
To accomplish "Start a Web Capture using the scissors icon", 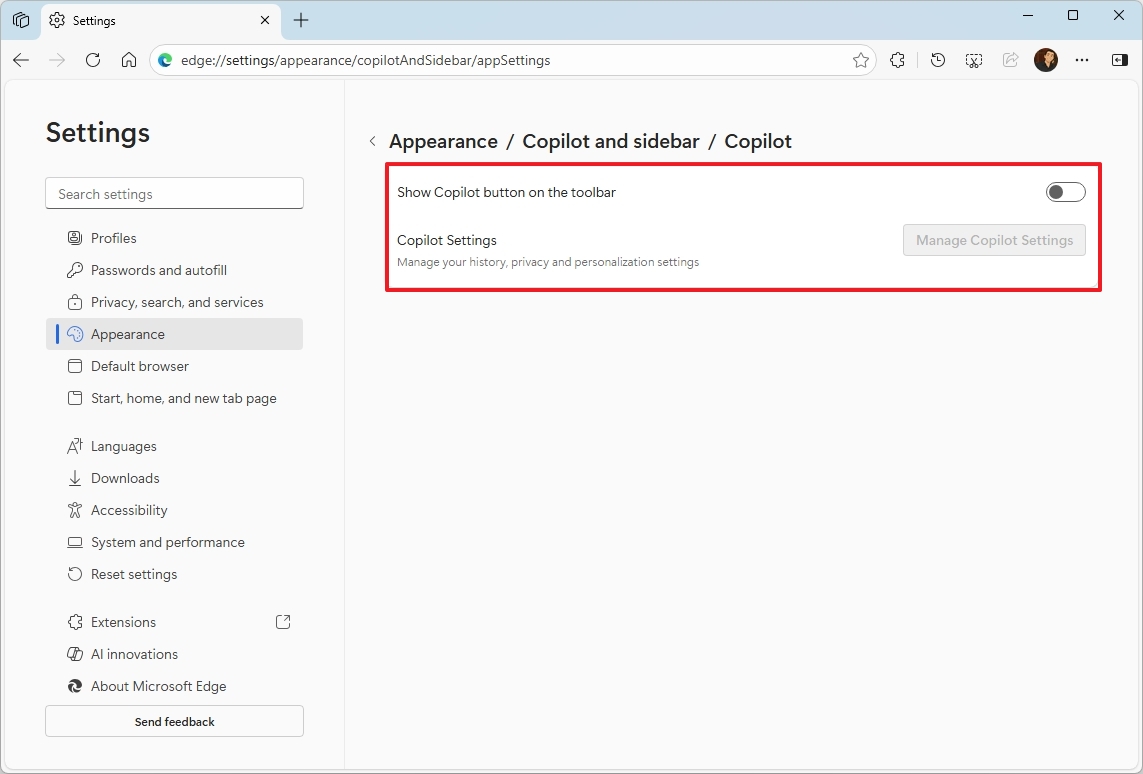I will pyautogui.click(x=973, y=60).
